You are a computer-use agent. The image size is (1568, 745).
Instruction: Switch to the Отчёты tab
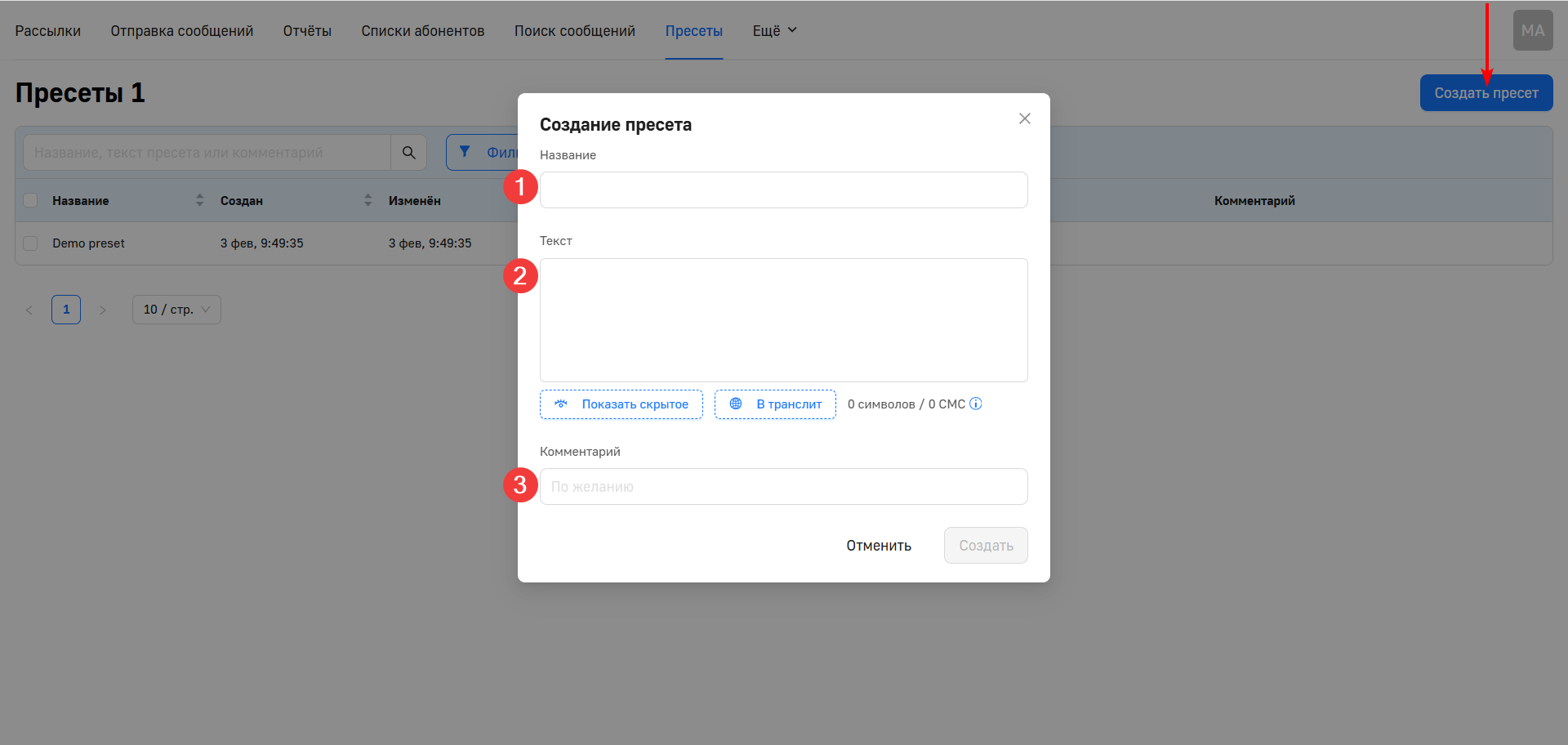307,31
